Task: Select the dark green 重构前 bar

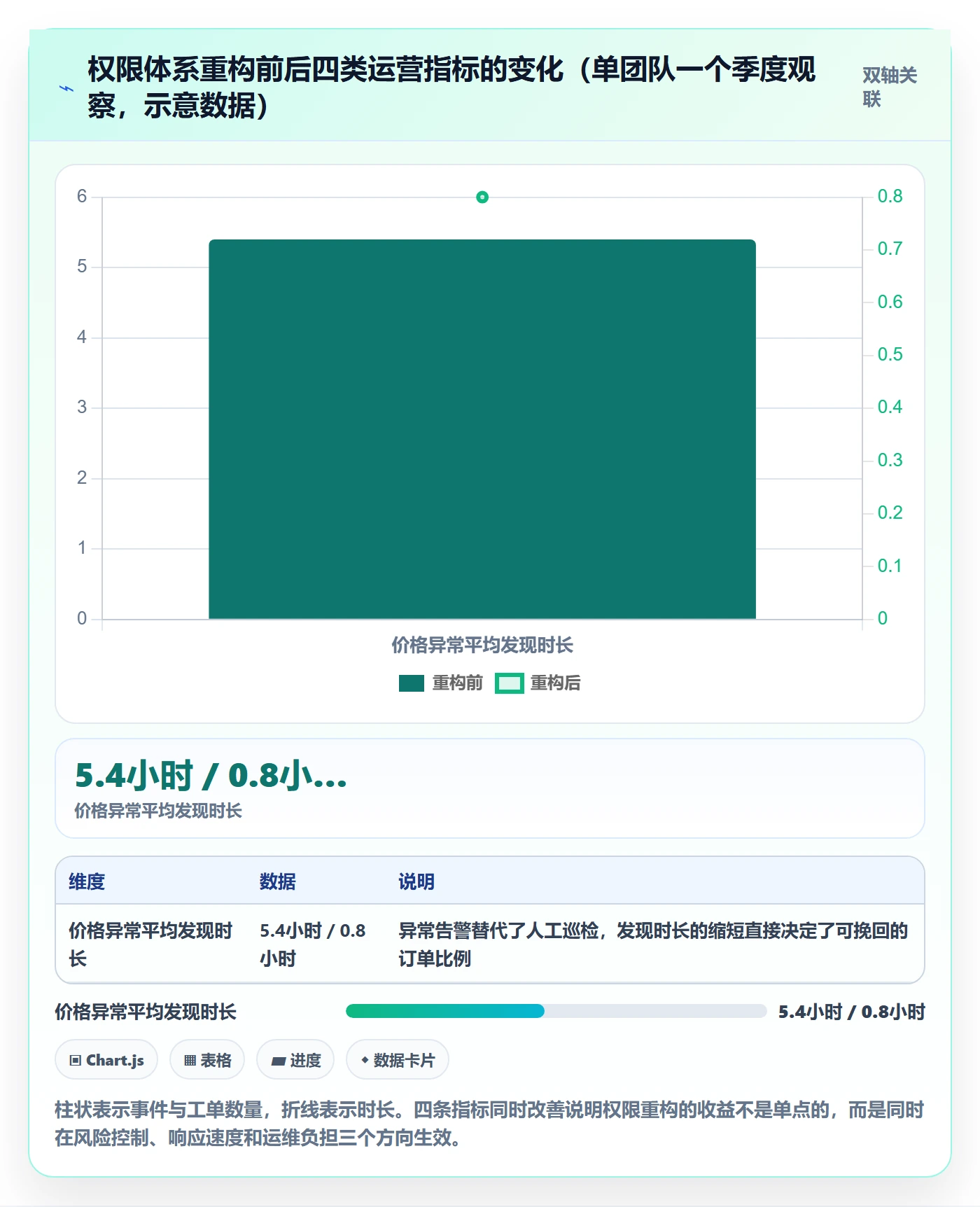Action: coord(482,429)
